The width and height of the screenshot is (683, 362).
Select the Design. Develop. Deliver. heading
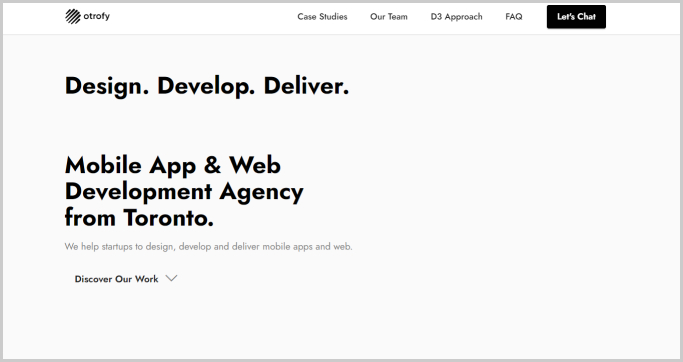point(207,86)
